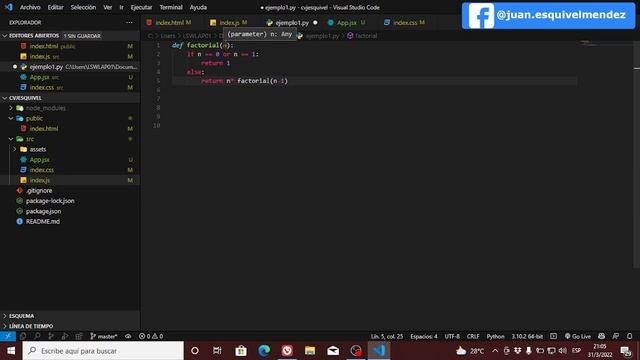
Task: Open the Ejecutar menu
Action: point(141,7)
